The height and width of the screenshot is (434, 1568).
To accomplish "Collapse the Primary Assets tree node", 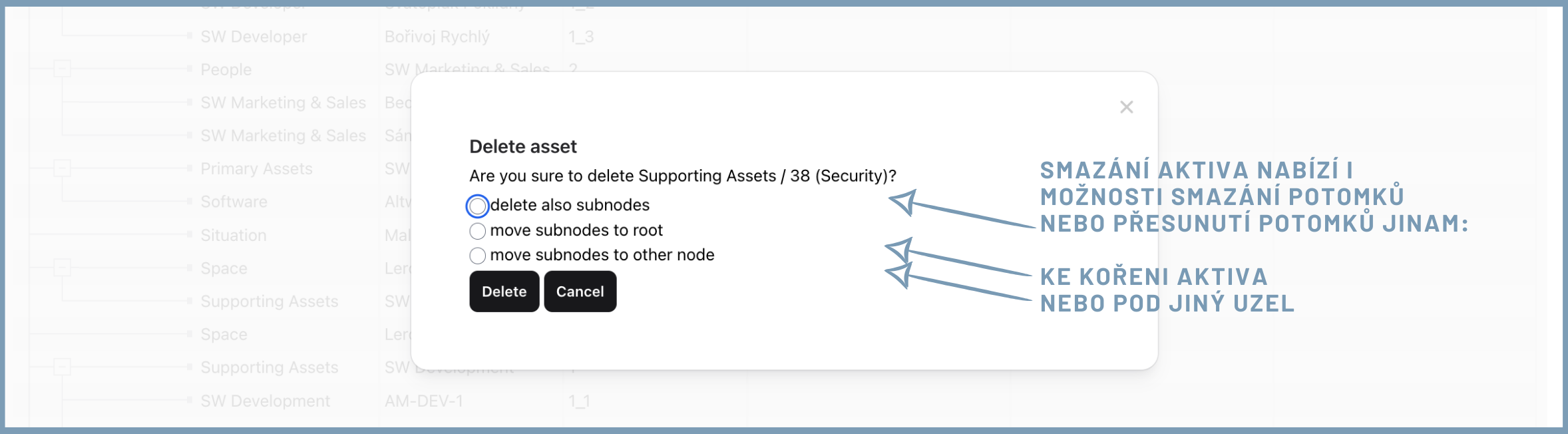I will pyautogui.click(x=62, y=168).
